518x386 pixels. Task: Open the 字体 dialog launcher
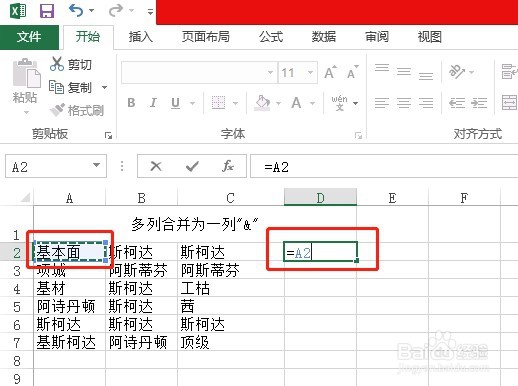coord(358,135)
